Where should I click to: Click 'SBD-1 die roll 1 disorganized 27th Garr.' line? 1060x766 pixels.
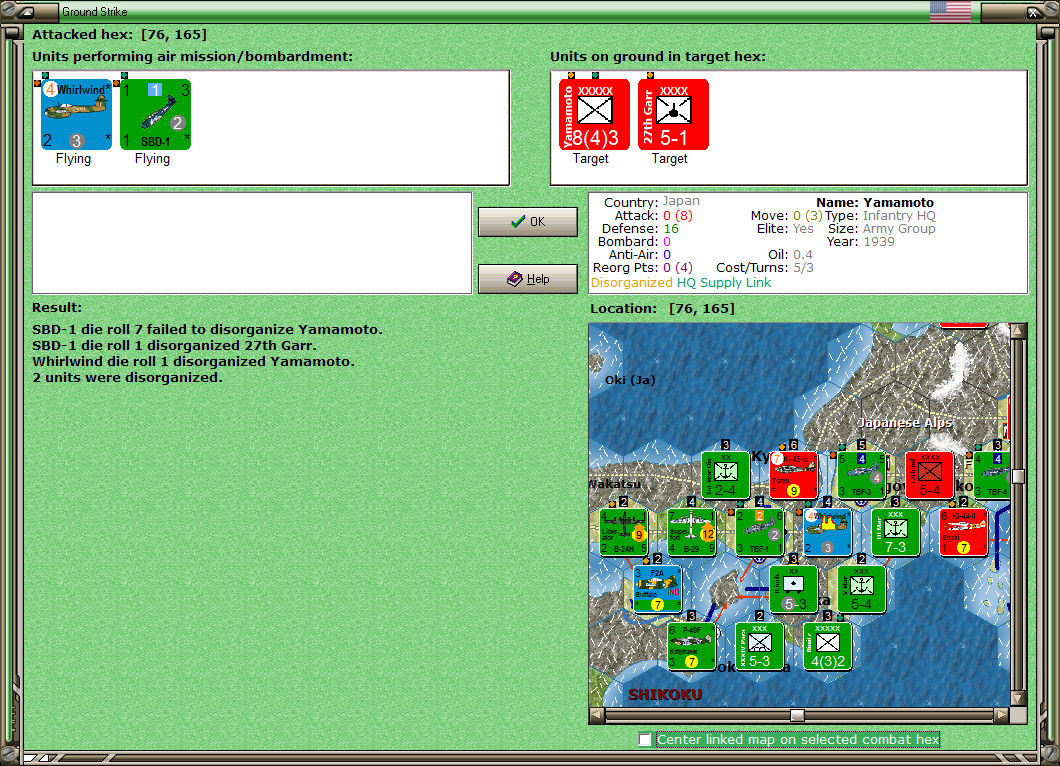coord(174,345)
